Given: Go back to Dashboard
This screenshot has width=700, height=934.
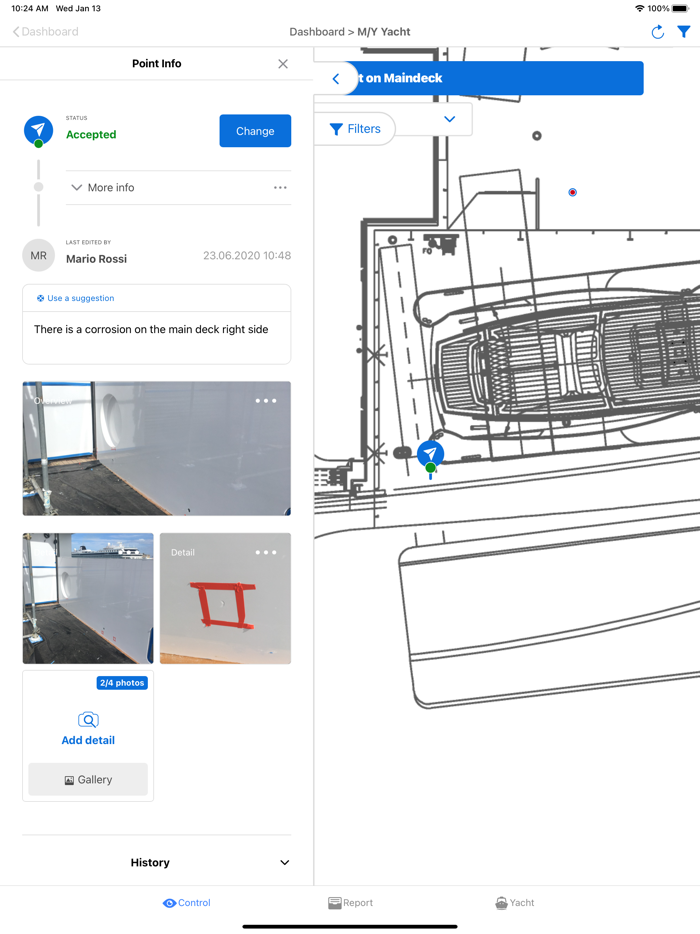Looking at the screenshot, I should click(x=45, y=32).
